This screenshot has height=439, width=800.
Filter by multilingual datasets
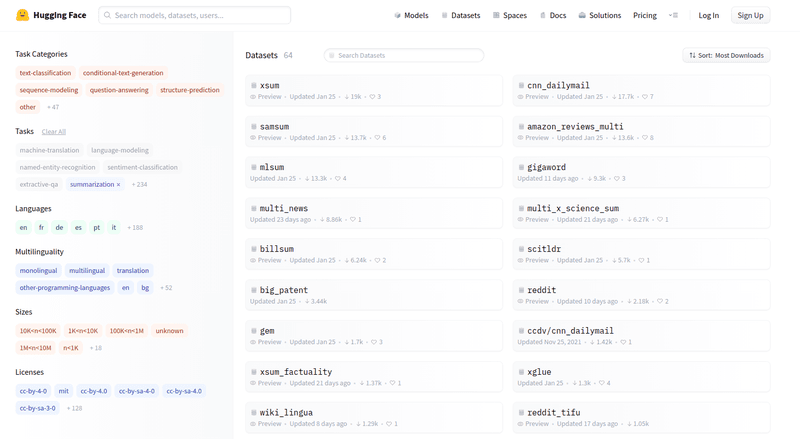pyautogui.click(x=87, y=271)
